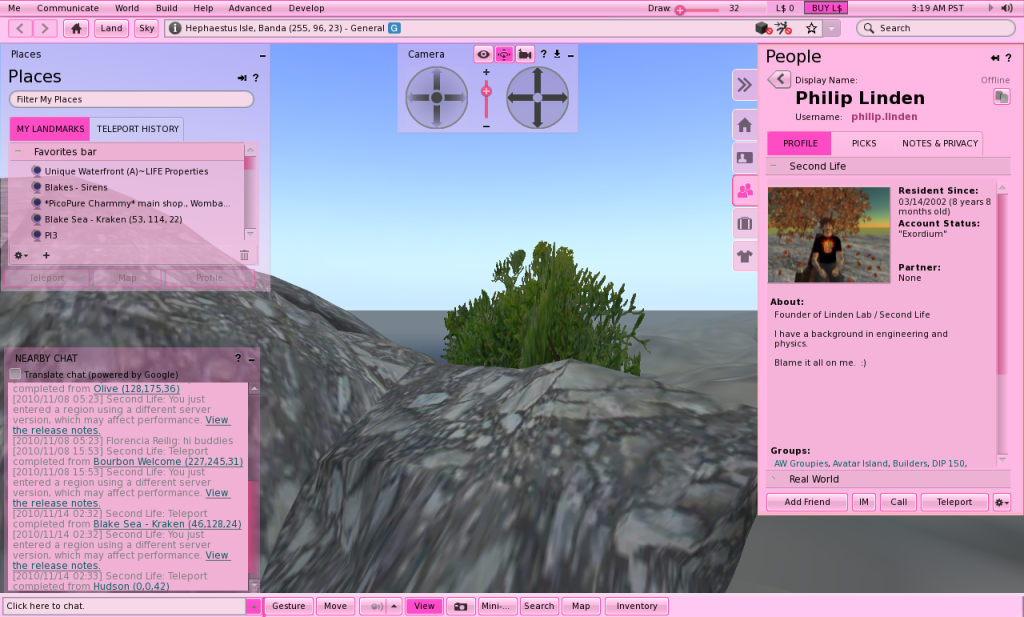
Task: Click the home button in navigation bar
Action: click(x=77, y=28)
